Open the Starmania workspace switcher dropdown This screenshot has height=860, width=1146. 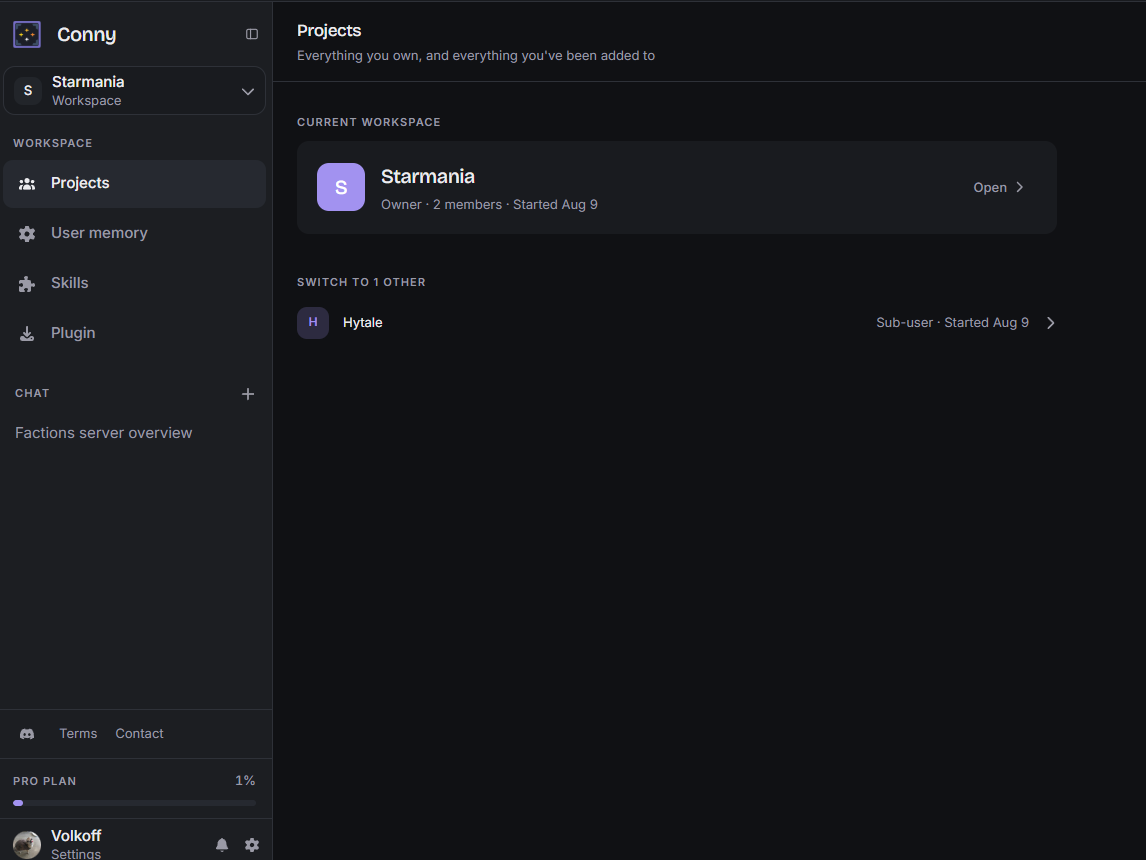tap(134, 91)
